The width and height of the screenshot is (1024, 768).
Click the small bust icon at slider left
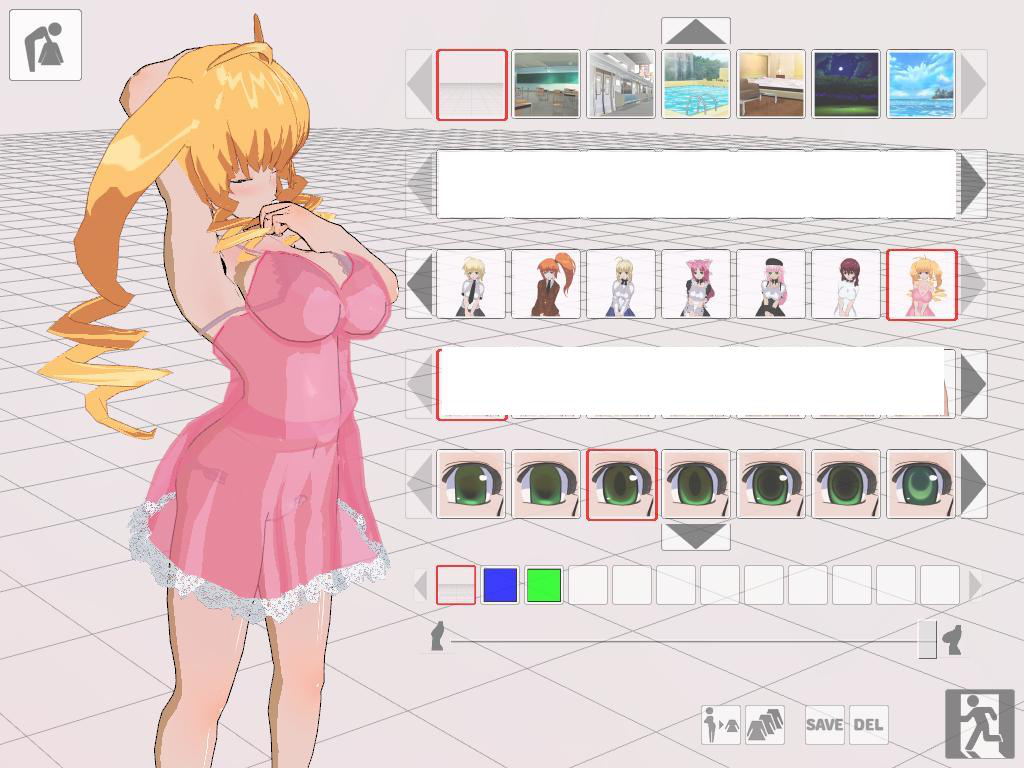coord(438,636)
